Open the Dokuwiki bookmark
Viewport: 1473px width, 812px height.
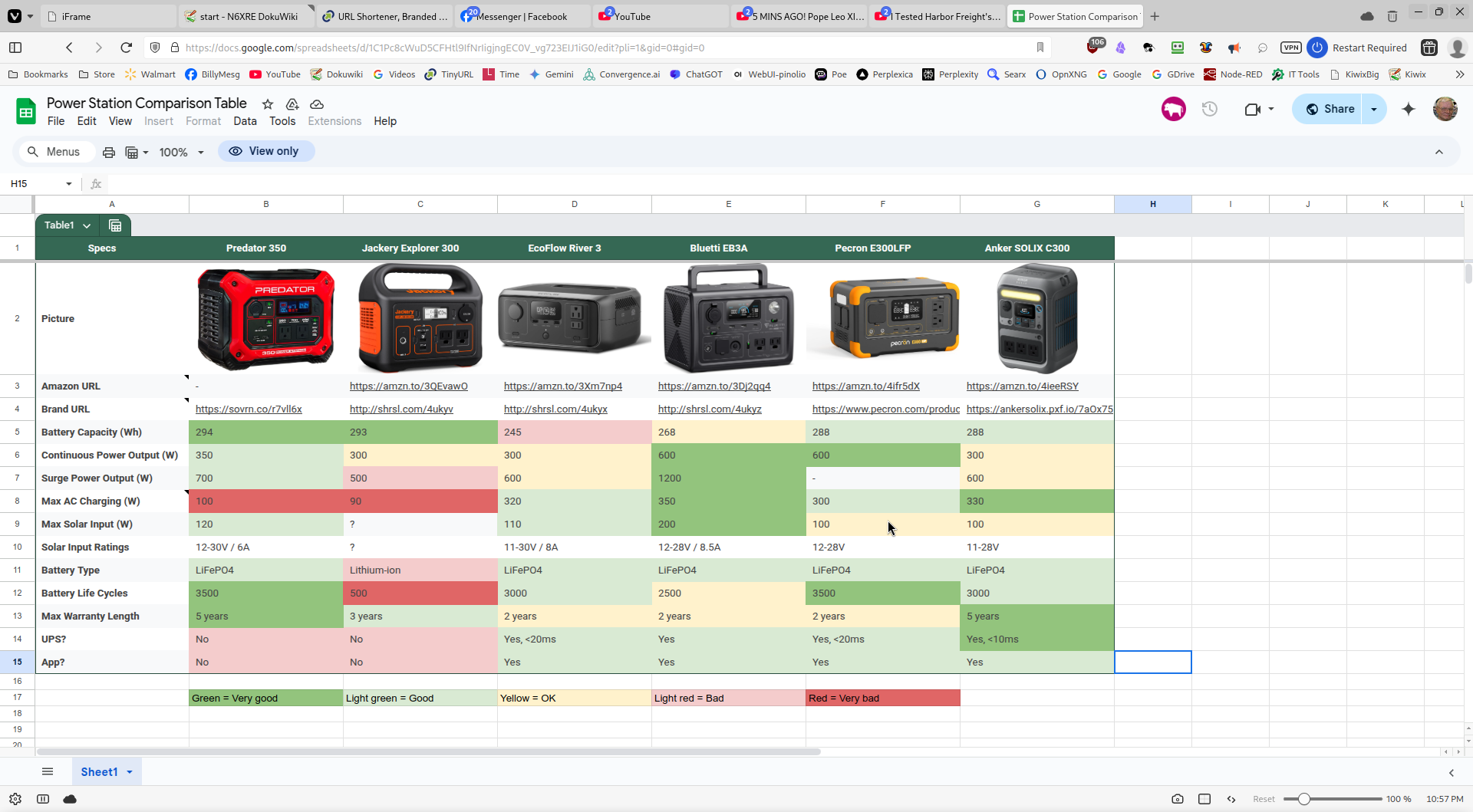pyautogui.click(x=337, y=74)
